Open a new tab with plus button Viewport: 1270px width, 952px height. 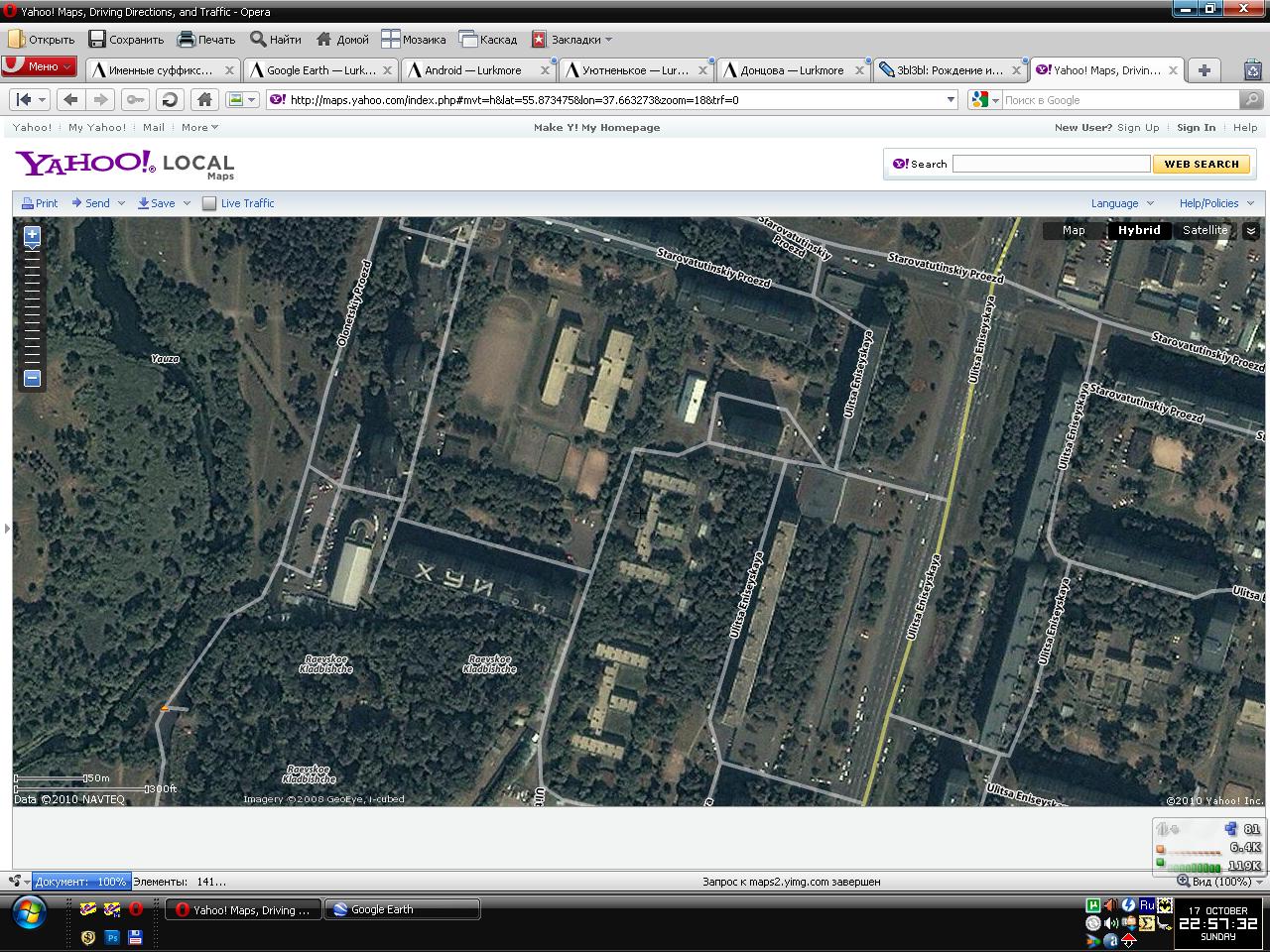click(1204, 70)
